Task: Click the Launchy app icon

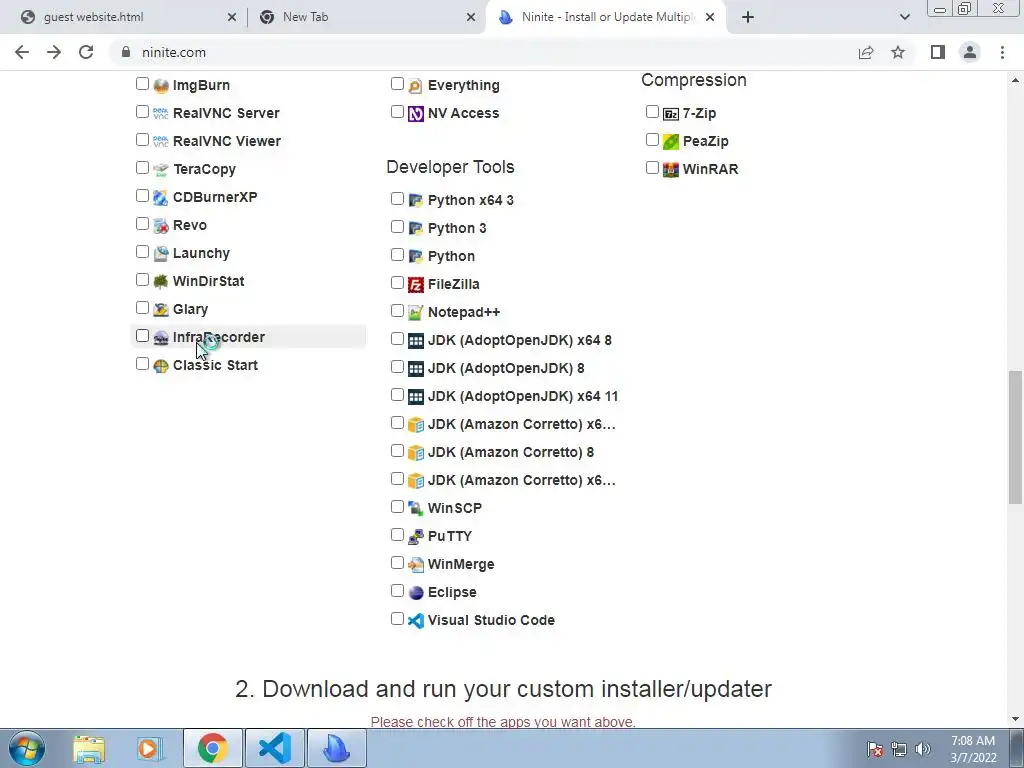Action: tap(161, 254)
